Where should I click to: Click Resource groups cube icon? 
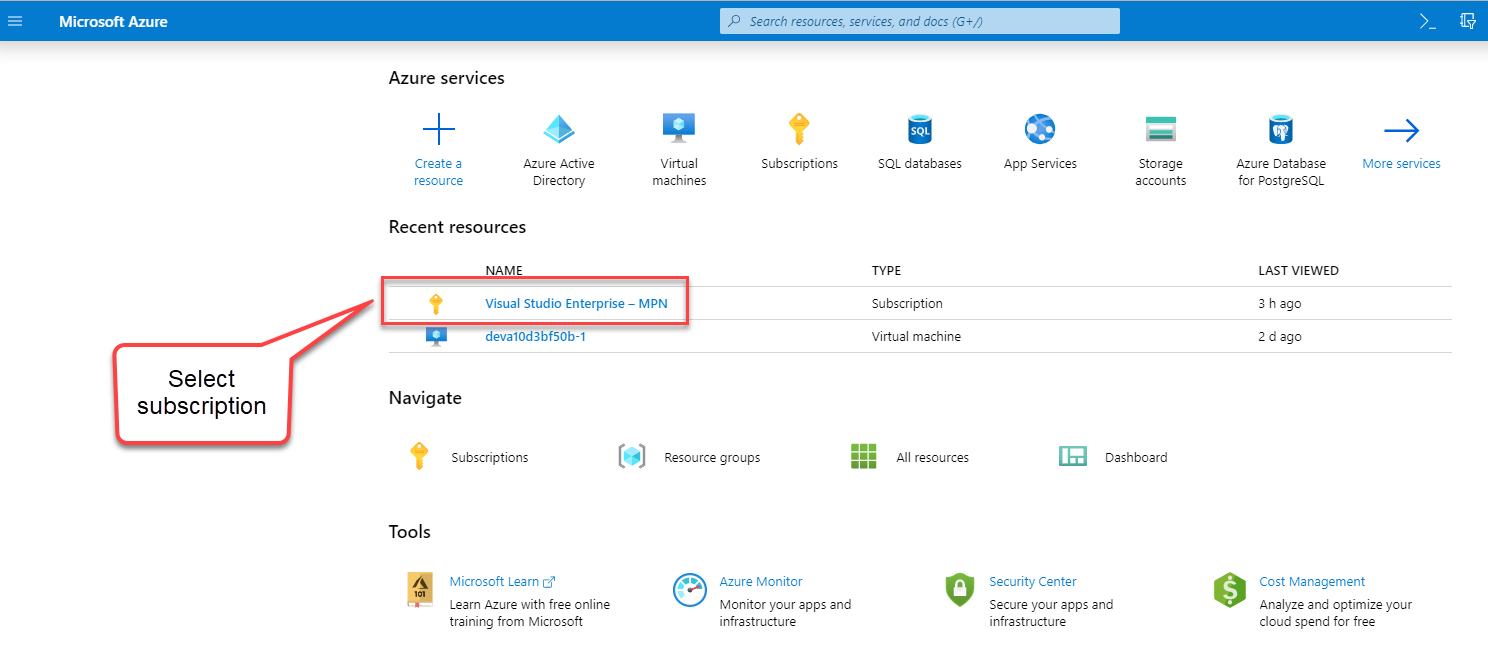pyautogui.click(x=632, y=457)
